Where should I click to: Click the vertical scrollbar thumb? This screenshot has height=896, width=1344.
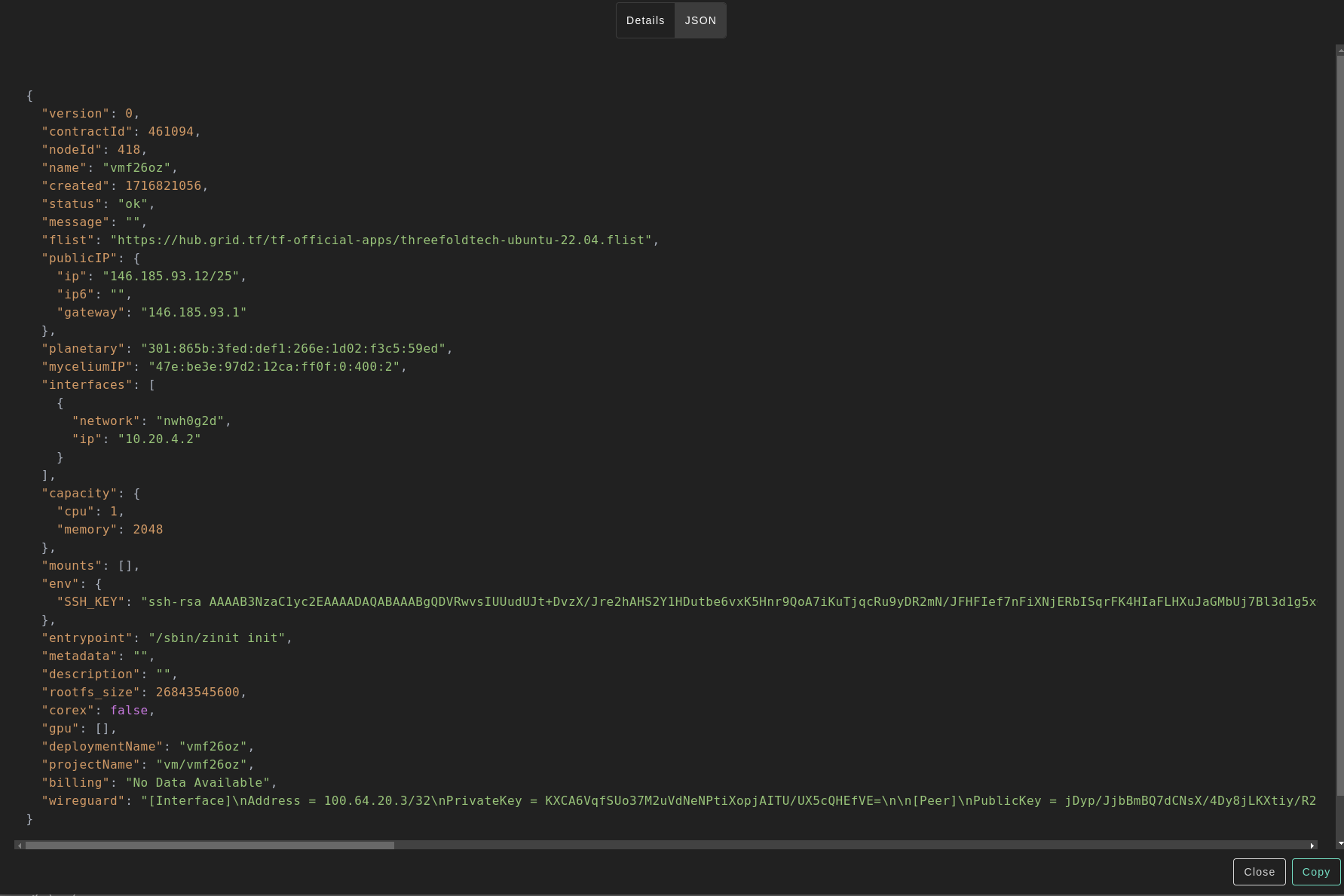pos(1339,422)
